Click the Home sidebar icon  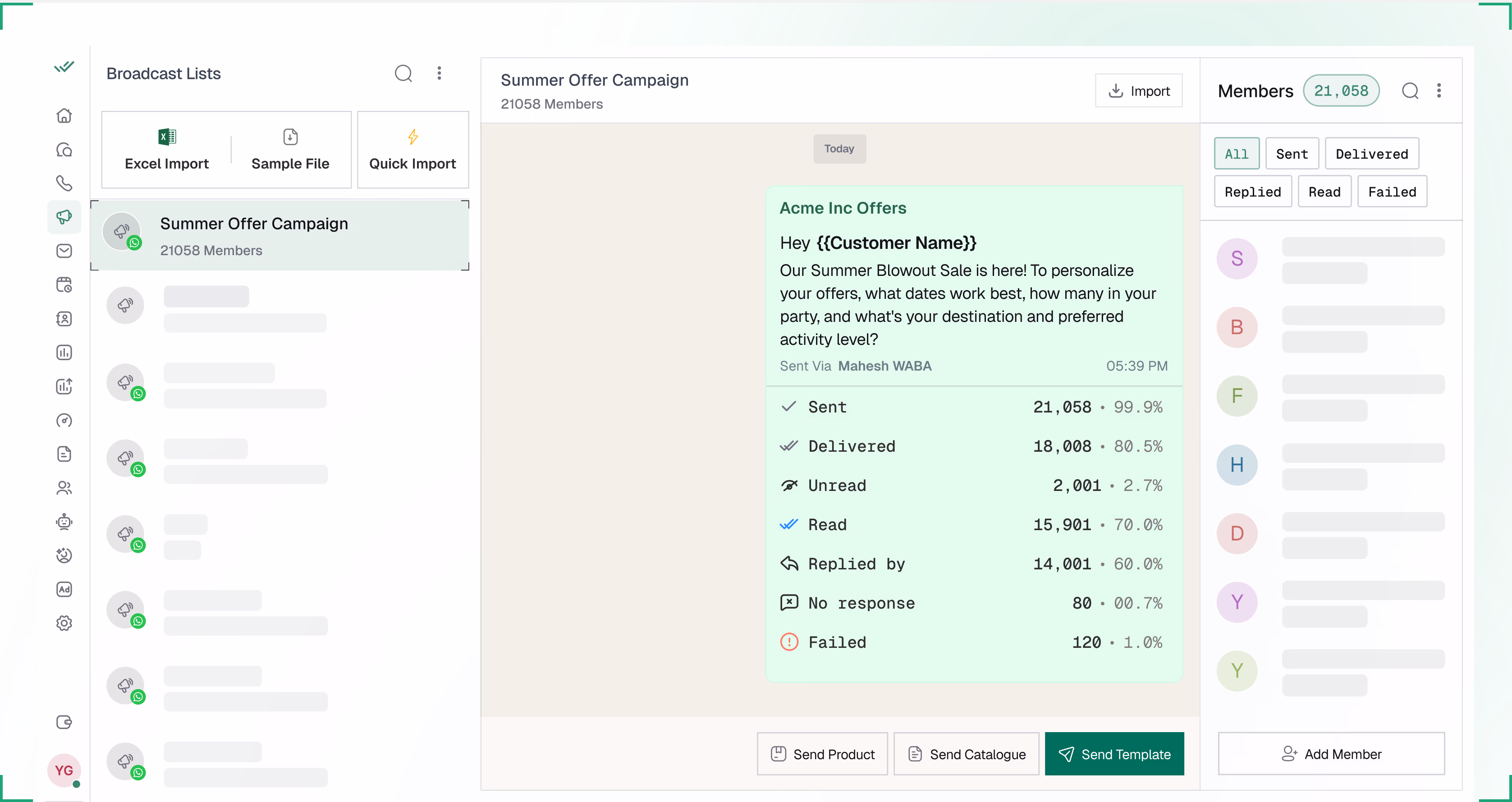(x=64, y=116)
